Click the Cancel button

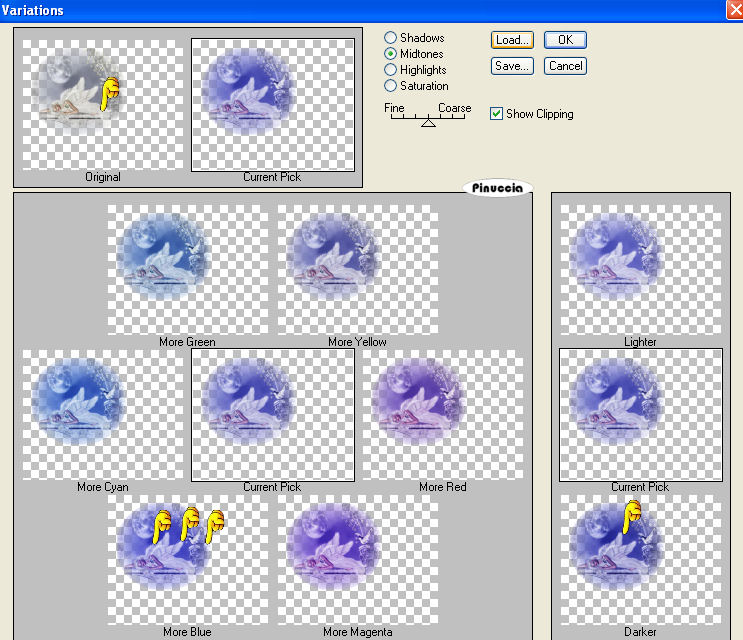[565, 66]
